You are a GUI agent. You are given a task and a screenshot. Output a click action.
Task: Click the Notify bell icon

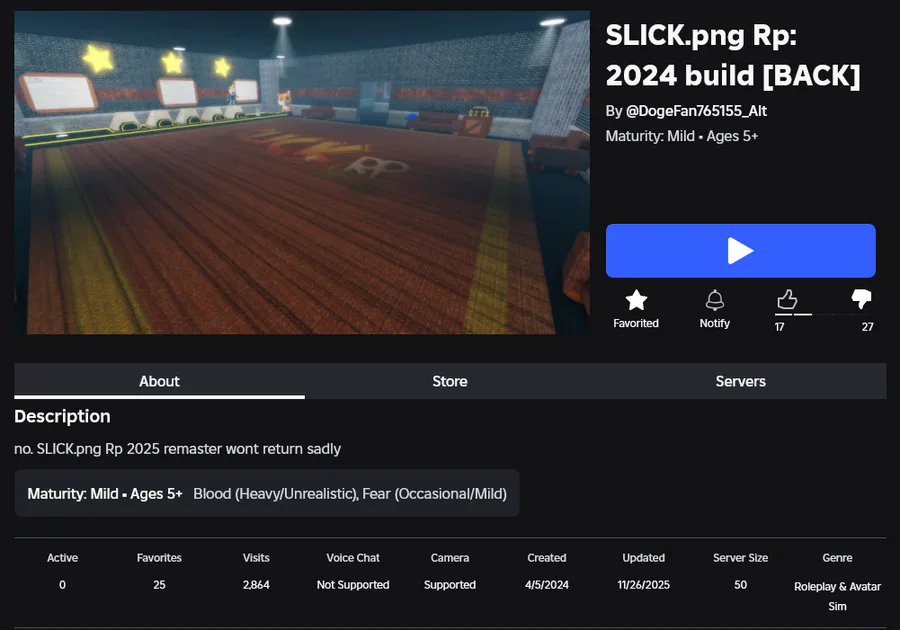(715, 300)
